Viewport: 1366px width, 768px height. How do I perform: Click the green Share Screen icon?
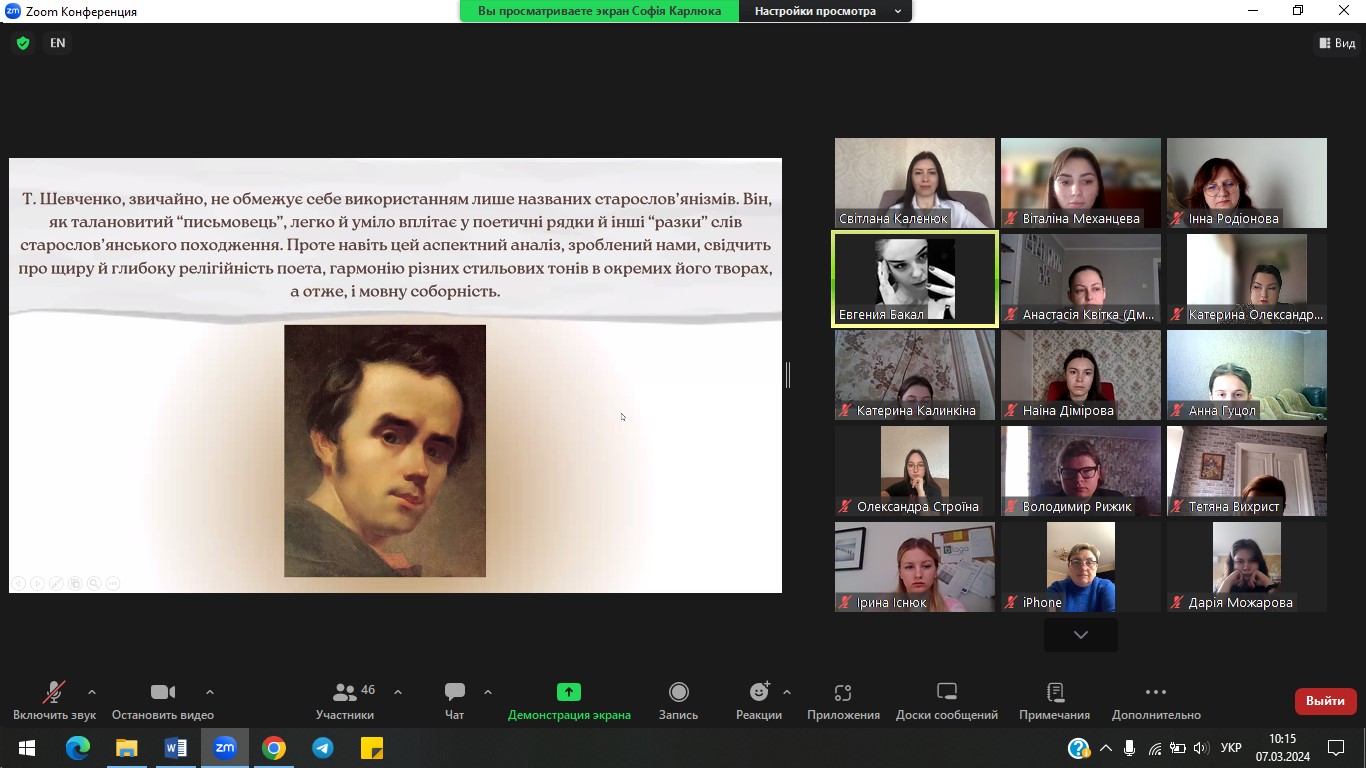(x=569, y=693)
